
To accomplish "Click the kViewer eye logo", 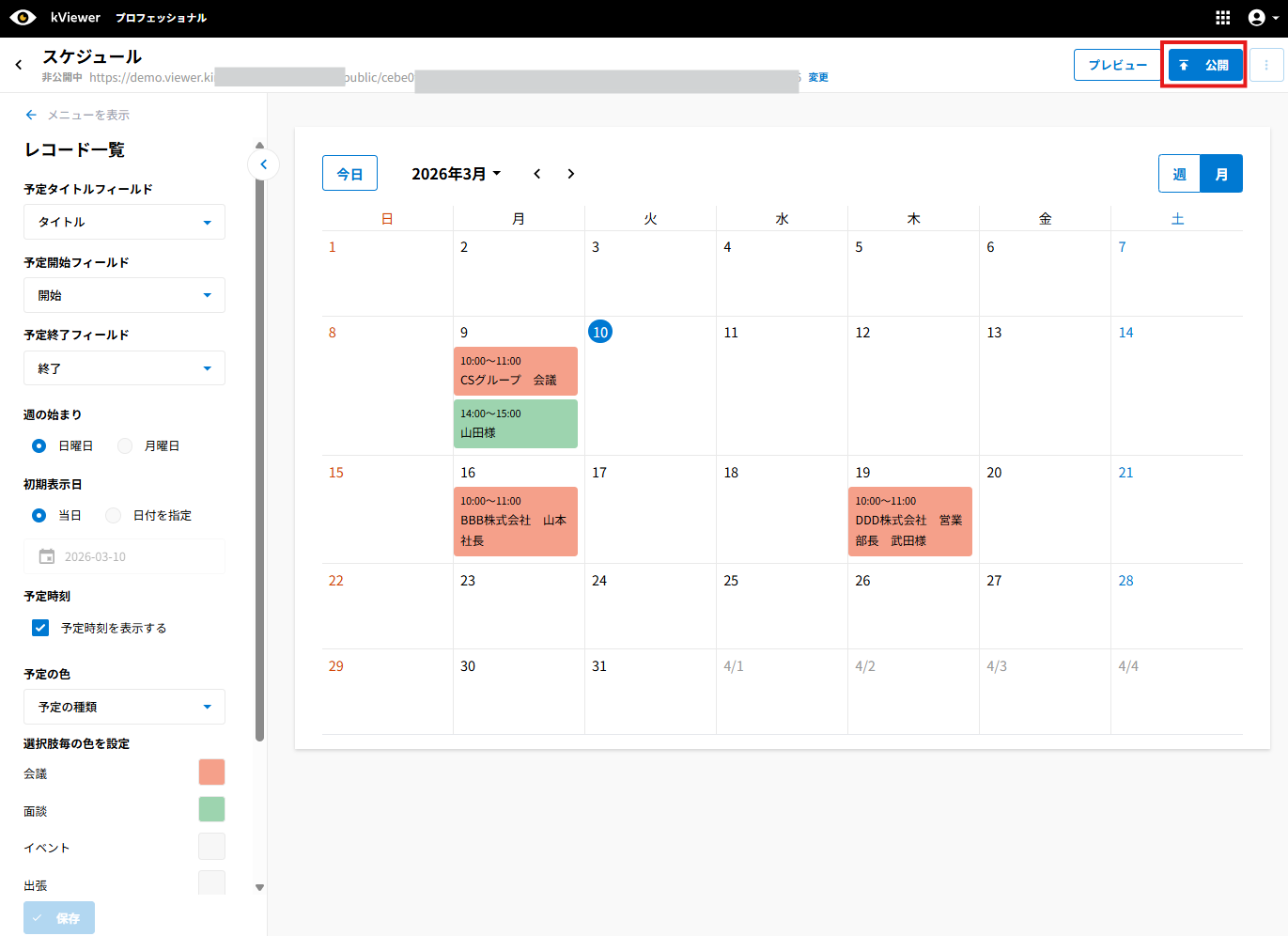I will [x=23, y=18].
